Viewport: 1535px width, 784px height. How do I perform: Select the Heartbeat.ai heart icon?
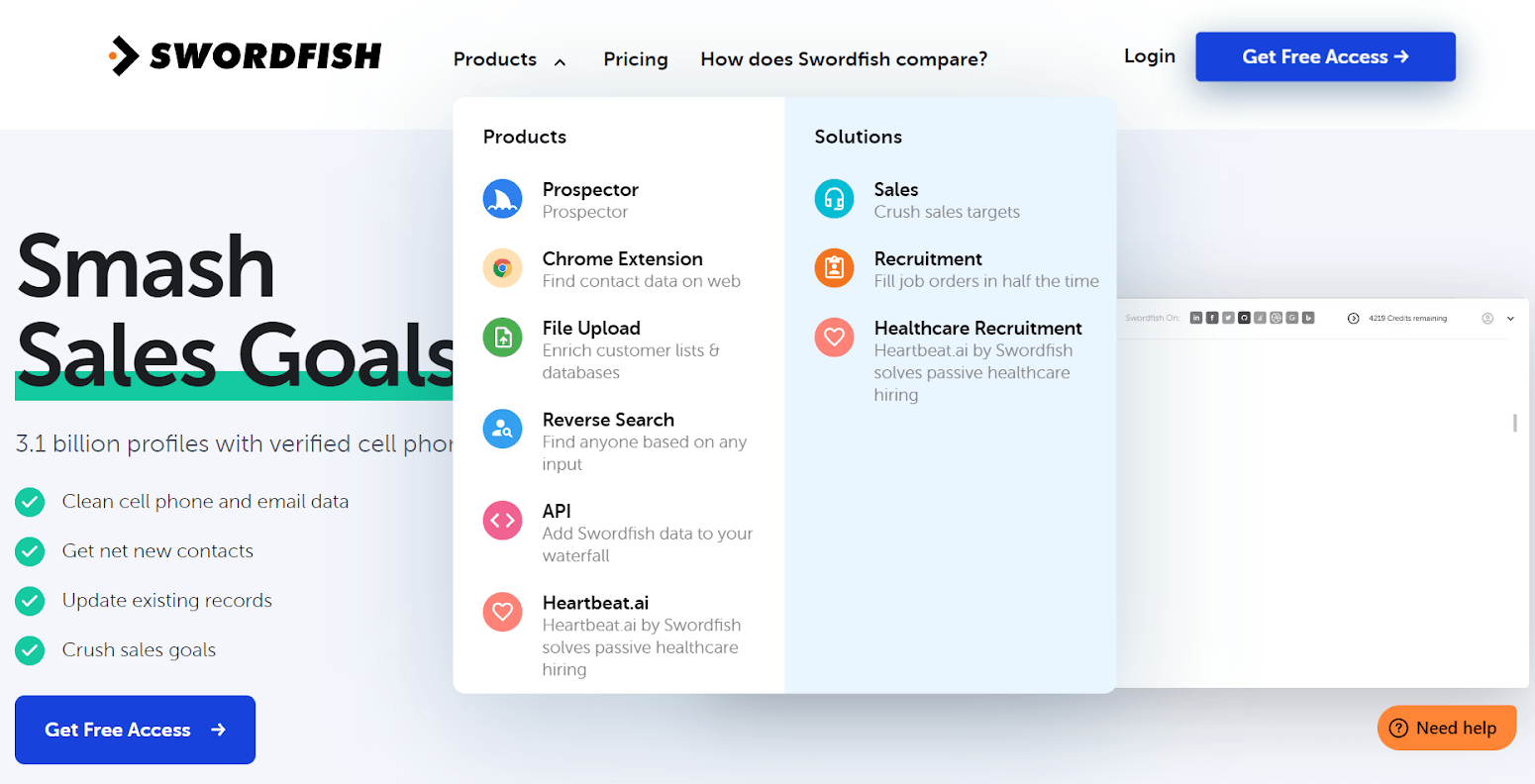point(502,612)
